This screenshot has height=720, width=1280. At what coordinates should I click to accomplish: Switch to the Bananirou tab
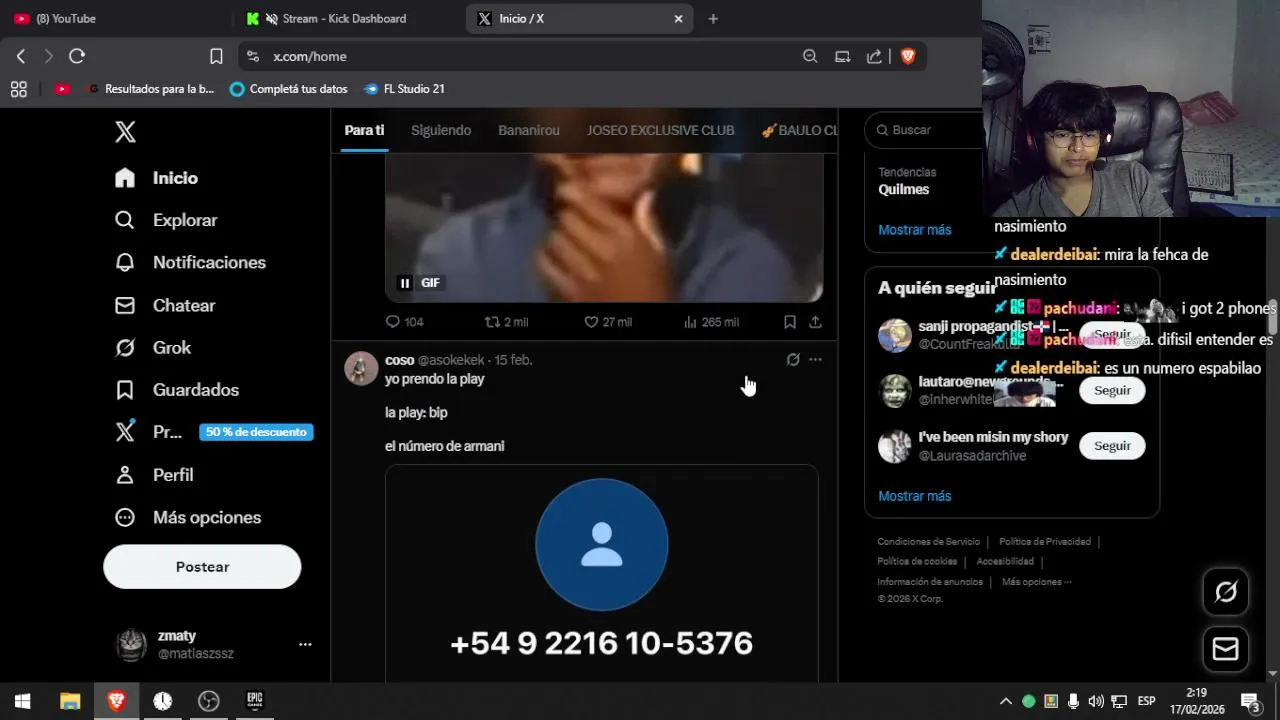point(529,130)
